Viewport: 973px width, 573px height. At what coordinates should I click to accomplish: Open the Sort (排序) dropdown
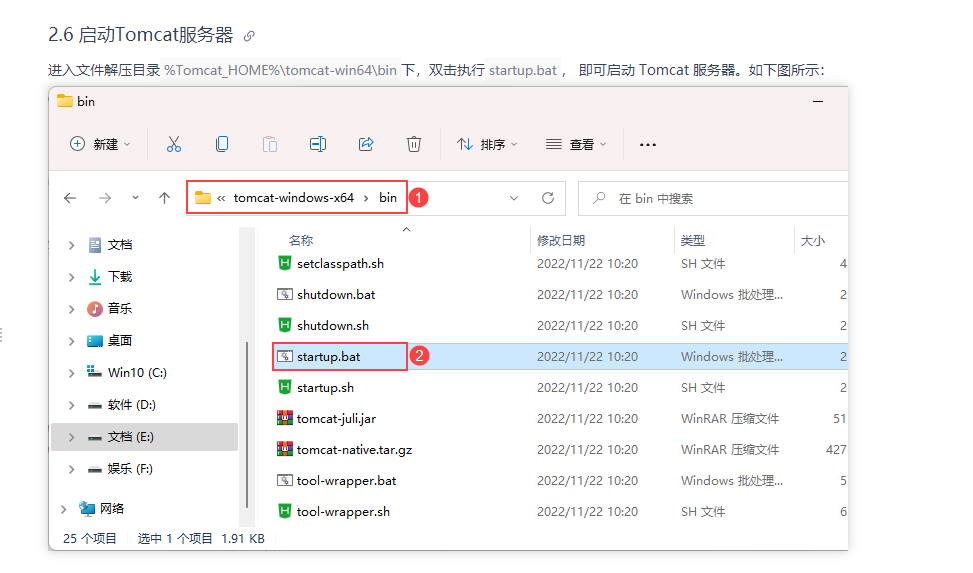(487, 144)
